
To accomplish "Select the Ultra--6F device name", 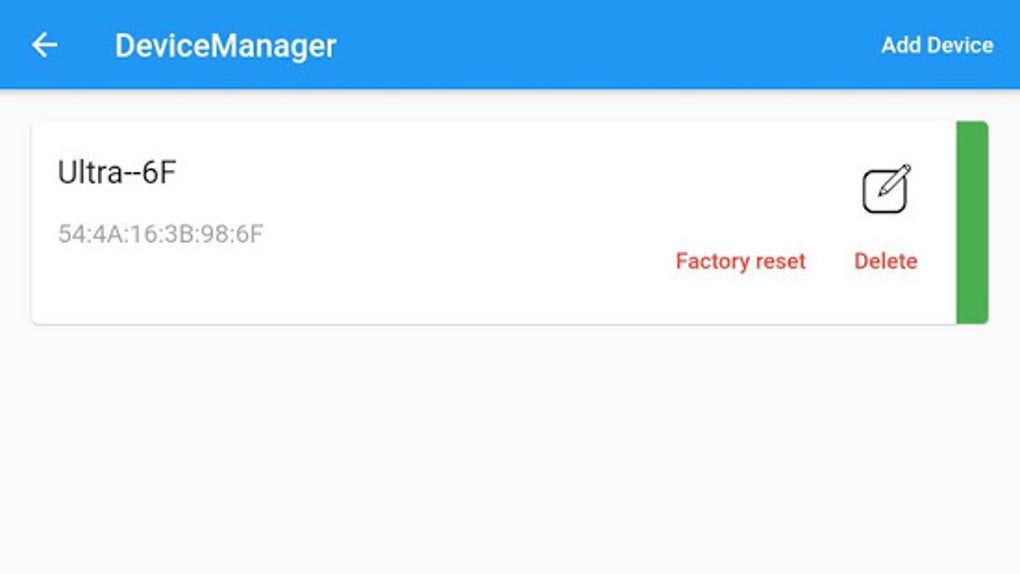I will 117,173.
